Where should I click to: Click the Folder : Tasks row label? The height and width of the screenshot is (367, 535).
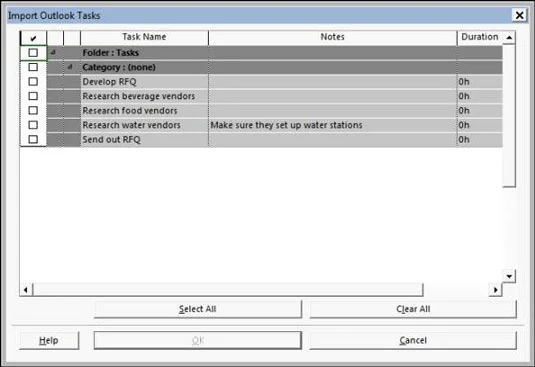111,53
